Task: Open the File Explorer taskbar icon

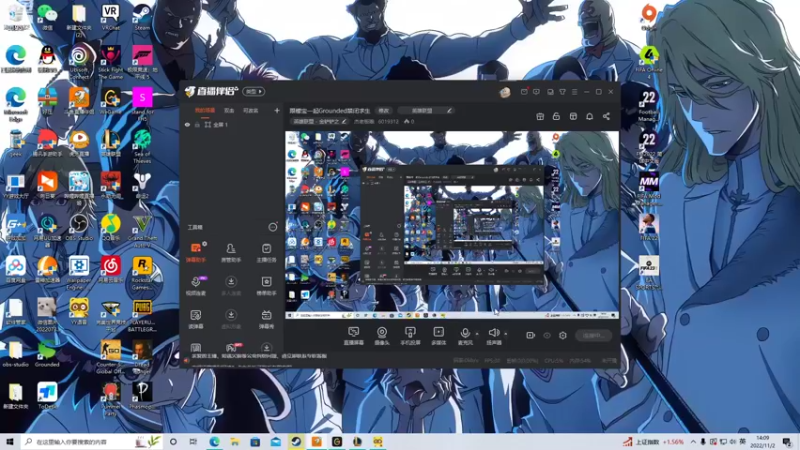Action: tap(235, 442)
